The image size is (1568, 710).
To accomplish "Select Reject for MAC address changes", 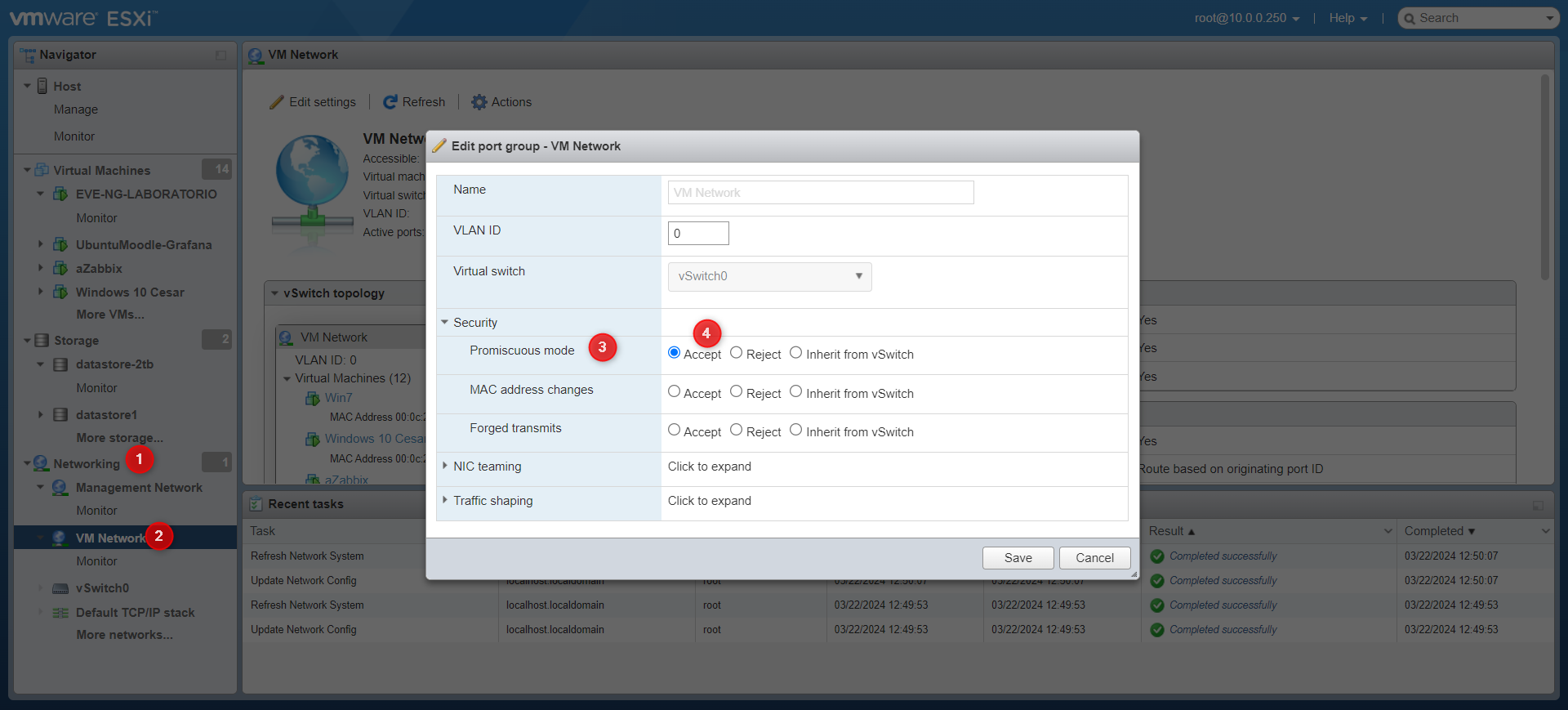I will click(x=737, y=391).
